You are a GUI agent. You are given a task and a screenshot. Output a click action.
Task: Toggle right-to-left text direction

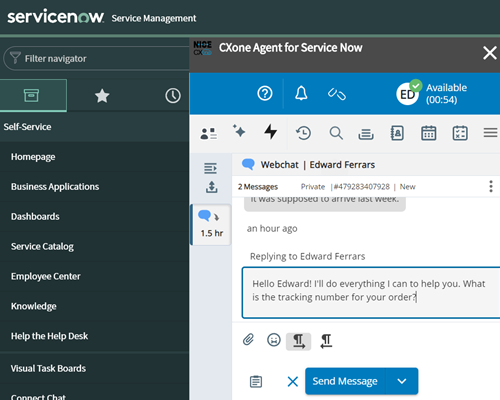click(326, 342)
